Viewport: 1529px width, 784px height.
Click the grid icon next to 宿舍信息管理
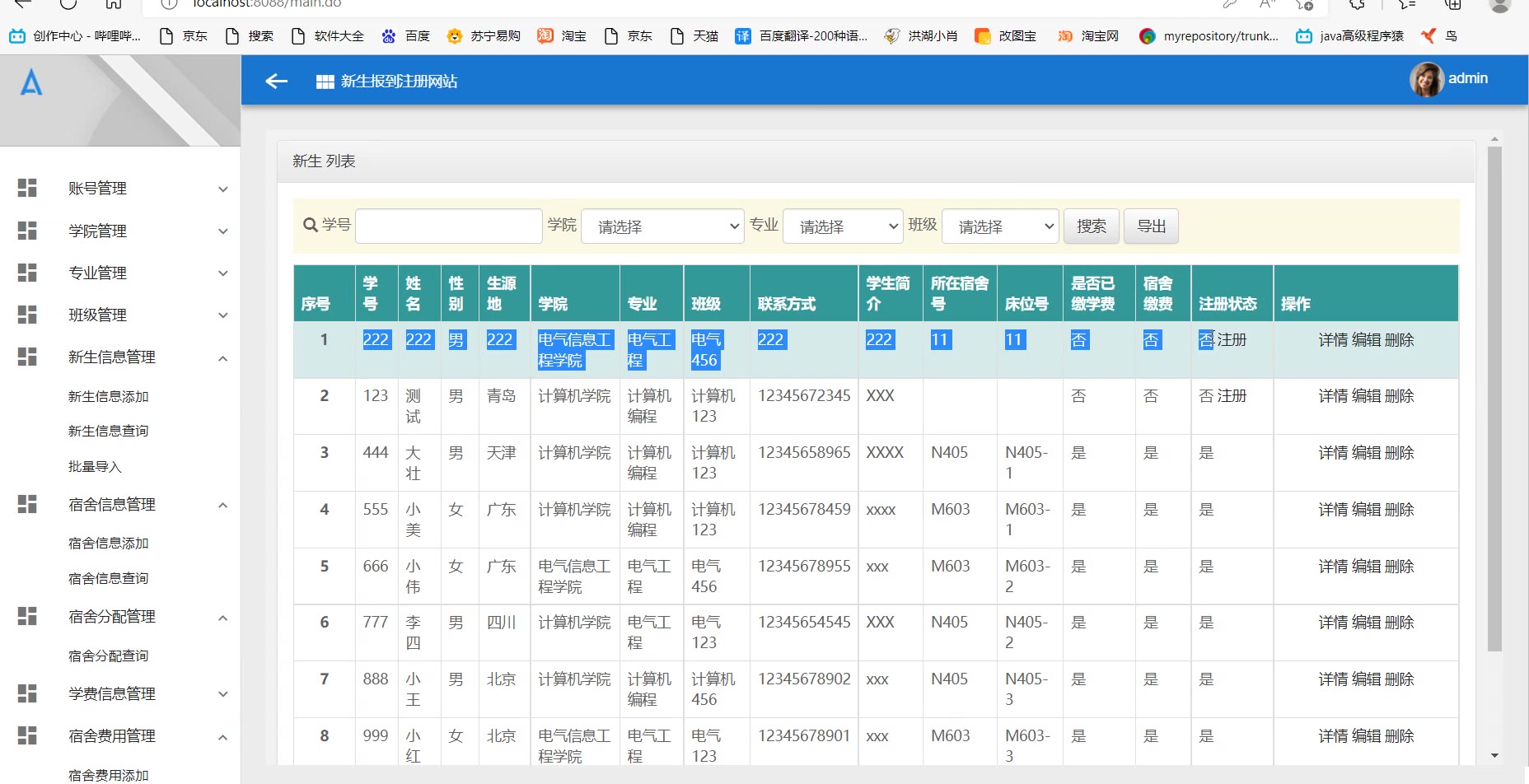point(27,504)
